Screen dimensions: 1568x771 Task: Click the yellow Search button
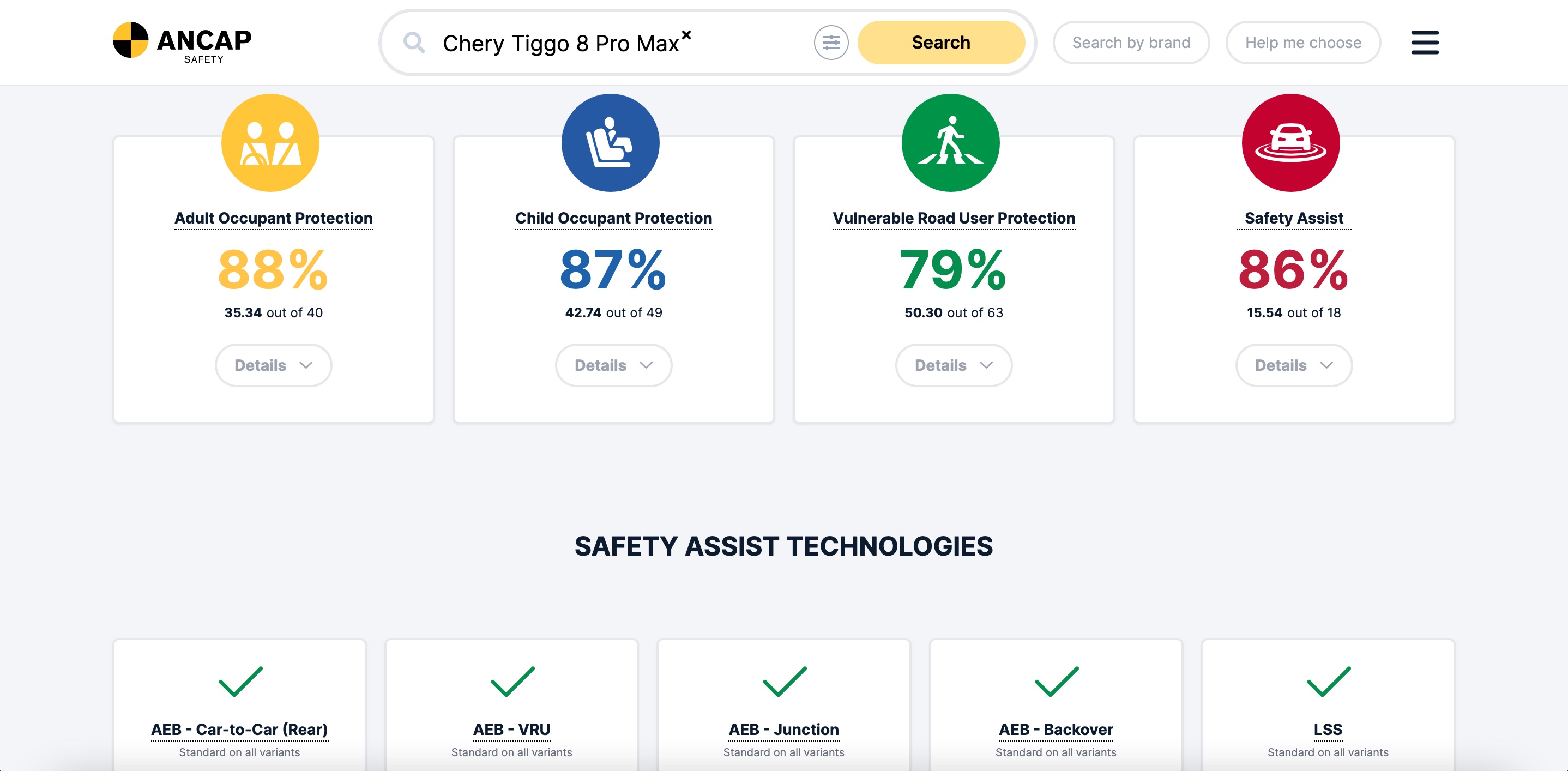(x=941, y=43)
